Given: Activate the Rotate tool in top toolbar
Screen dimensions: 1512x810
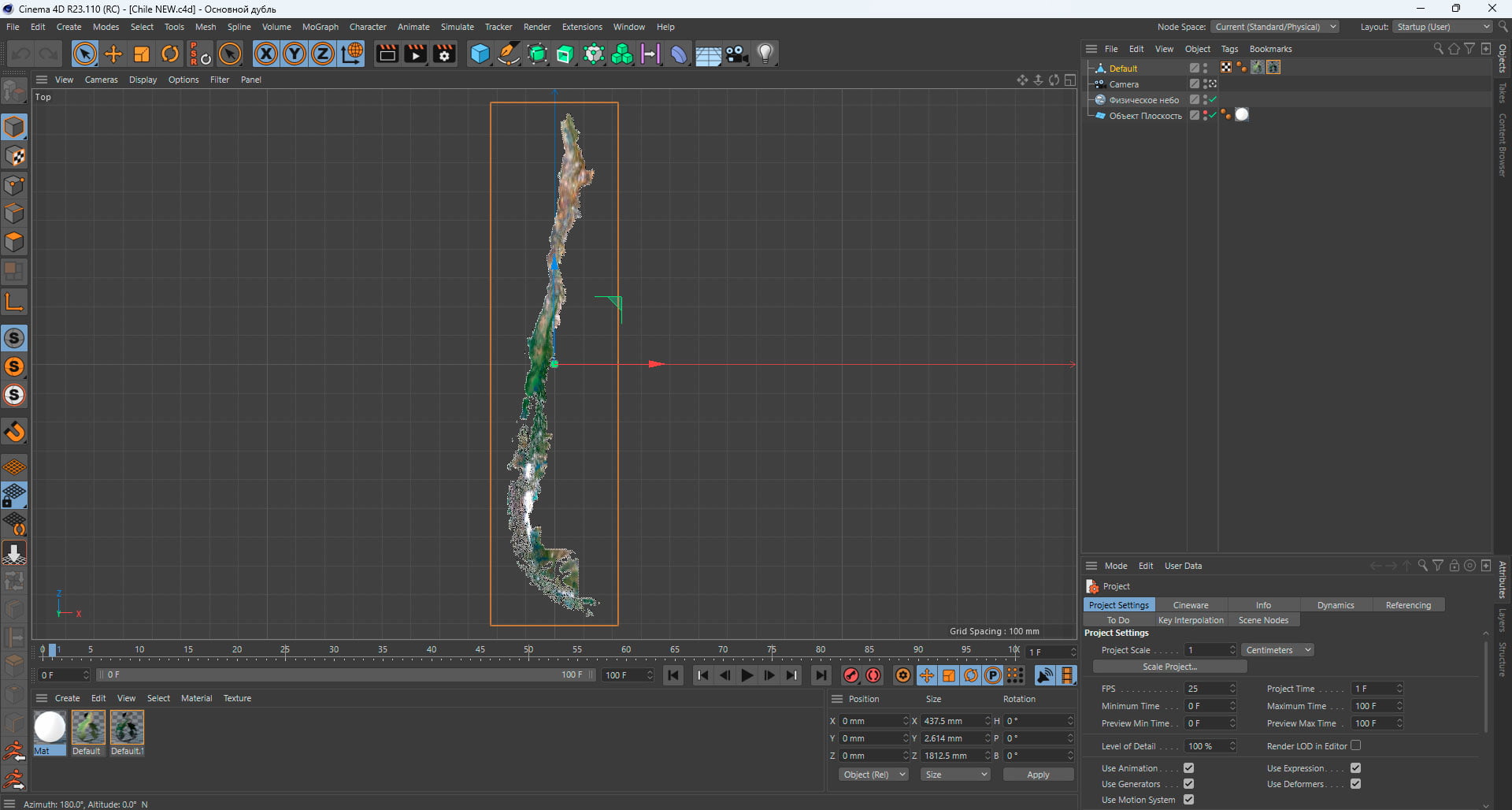Looking at the screenshot, I should point(170,54).
